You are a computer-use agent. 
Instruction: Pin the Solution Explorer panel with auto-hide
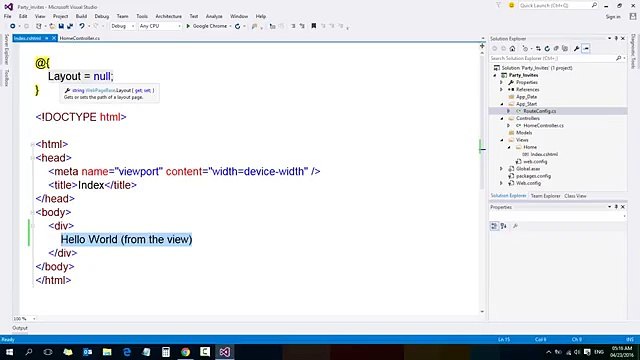point(616,38)
